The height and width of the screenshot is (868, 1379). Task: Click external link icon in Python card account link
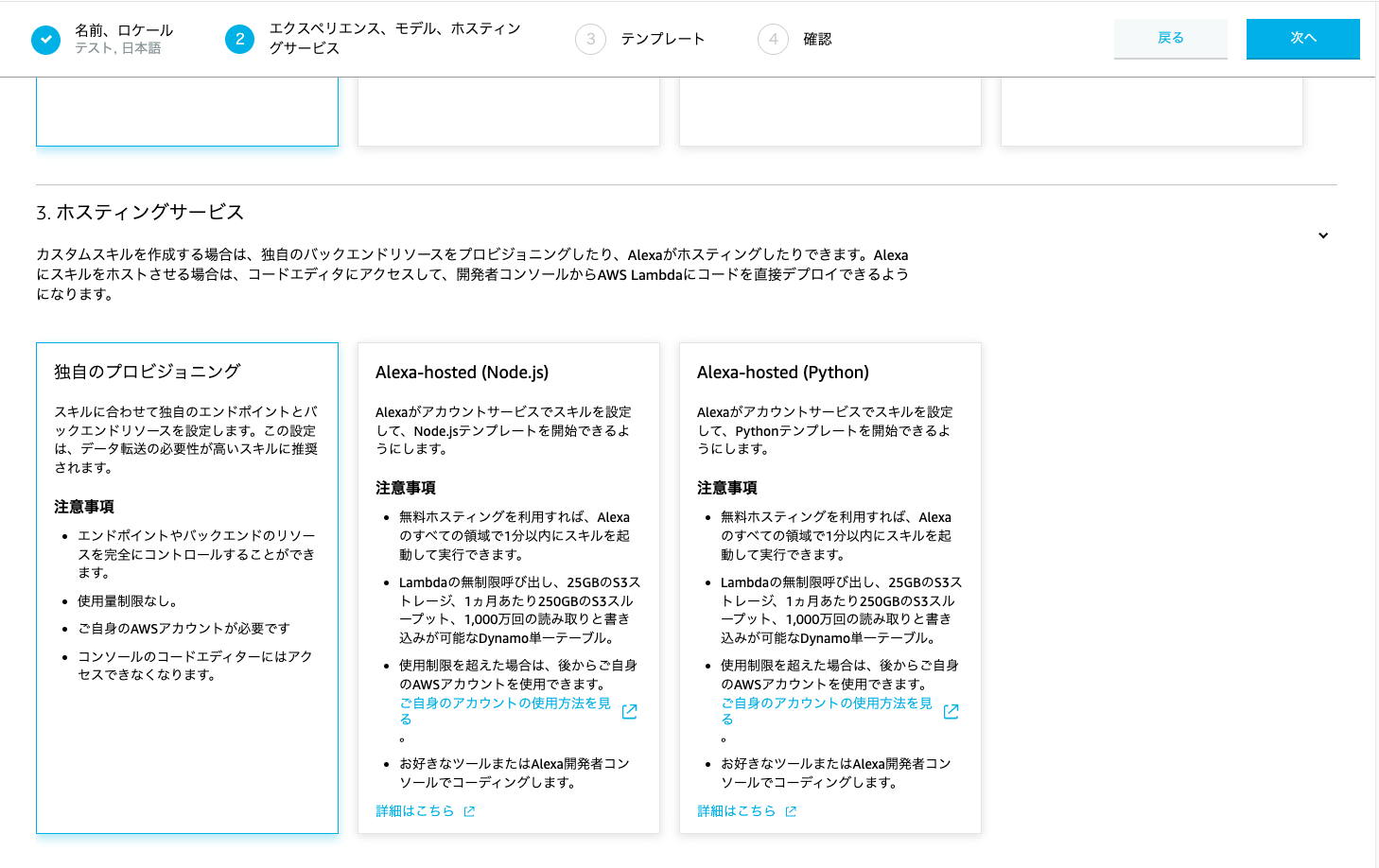[x=951, y=711]
